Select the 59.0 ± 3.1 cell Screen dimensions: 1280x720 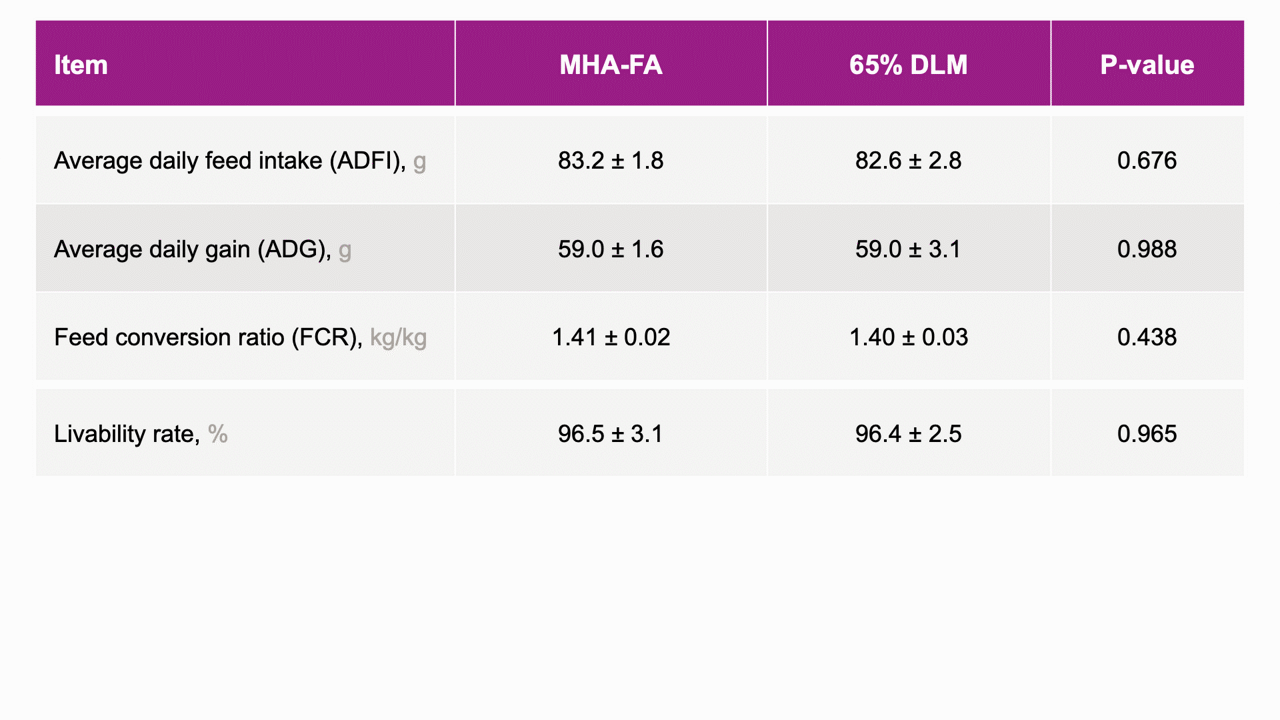pos(909,248)
